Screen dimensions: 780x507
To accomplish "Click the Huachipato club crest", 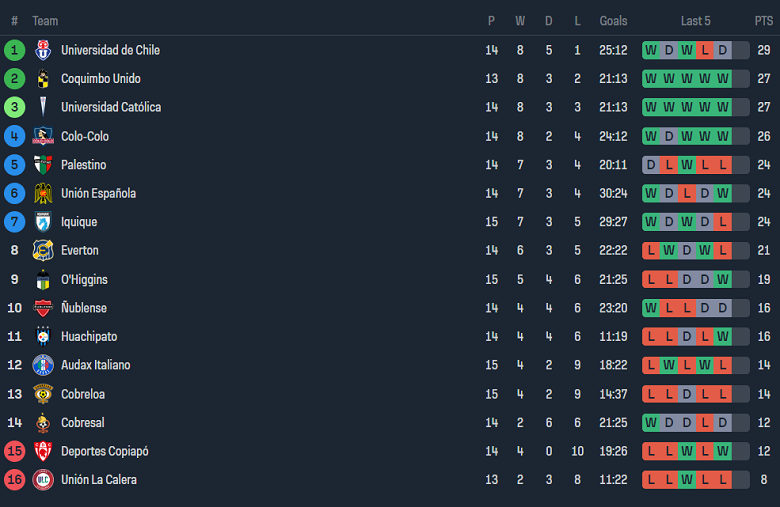I will (43, 336).
